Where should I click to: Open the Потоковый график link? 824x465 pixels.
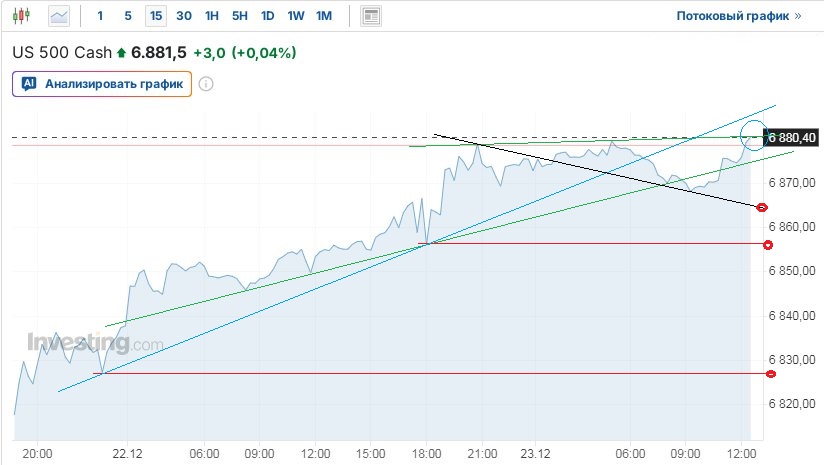coord(739,16)
